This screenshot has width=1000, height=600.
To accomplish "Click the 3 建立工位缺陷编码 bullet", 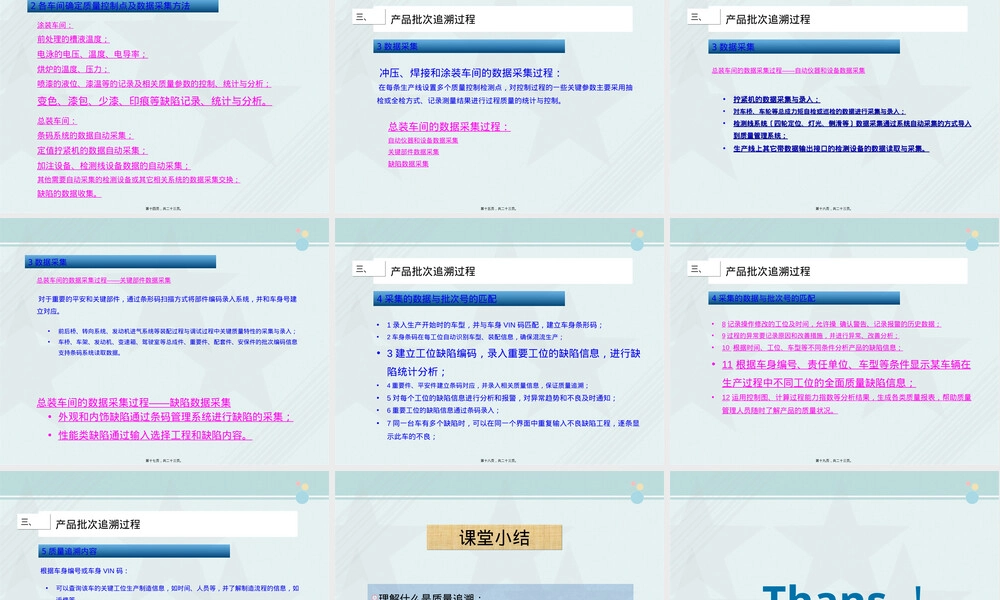I will click(513, 362).
